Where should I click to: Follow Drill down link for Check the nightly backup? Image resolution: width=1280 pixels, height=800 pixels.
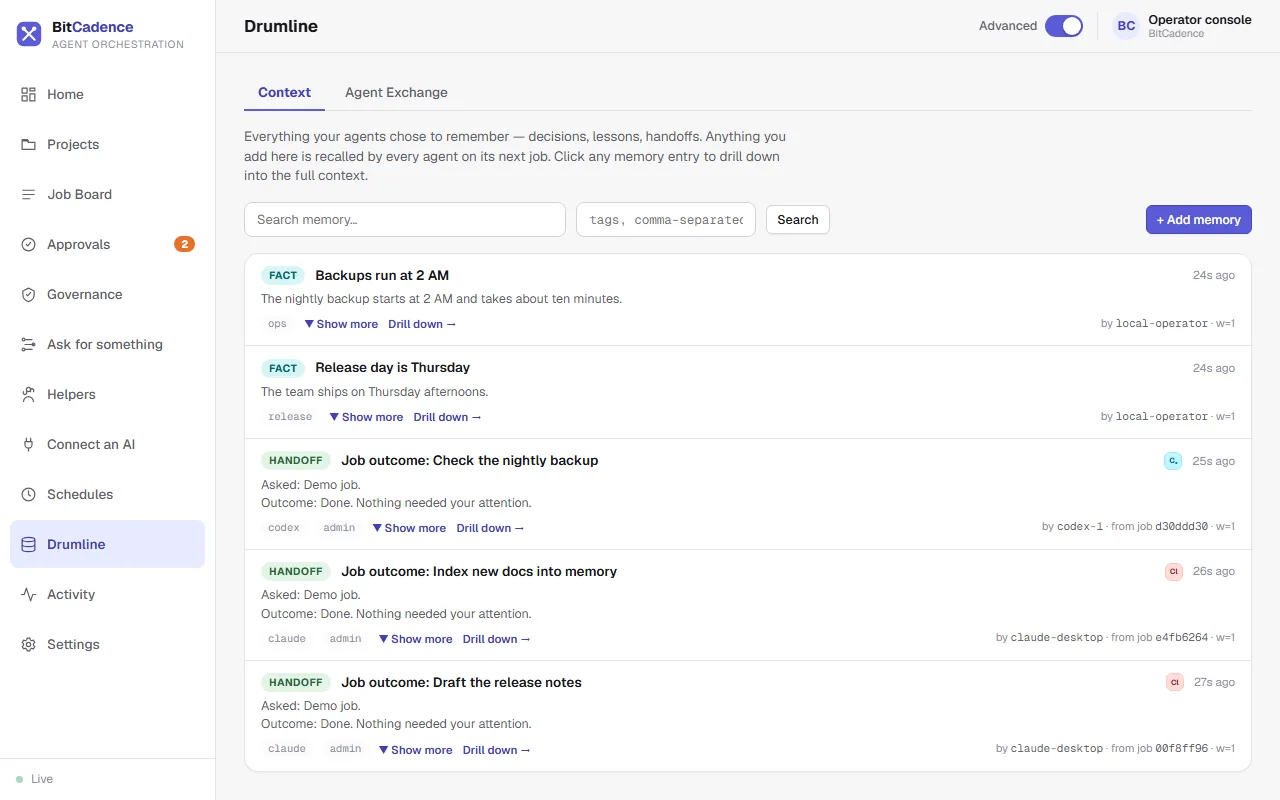pos(490,528)
